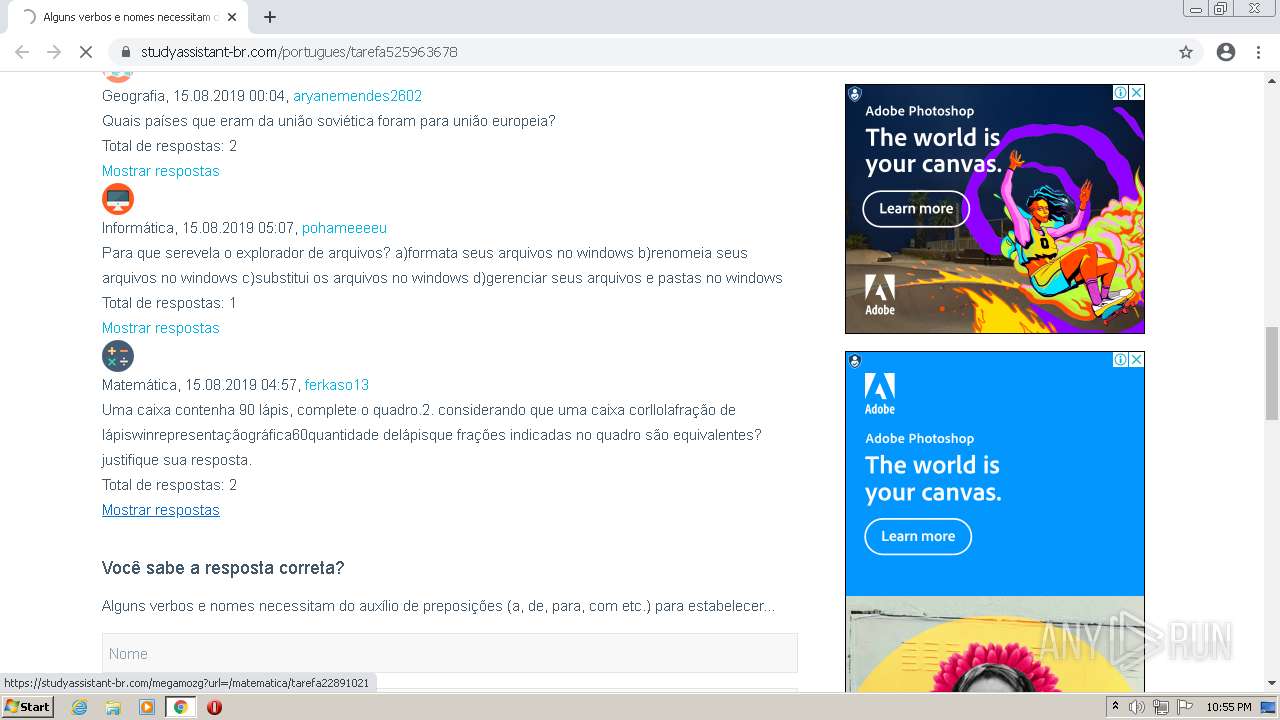
Task: Click 'Total de respostas: 1' text
Action: [169, 303]
